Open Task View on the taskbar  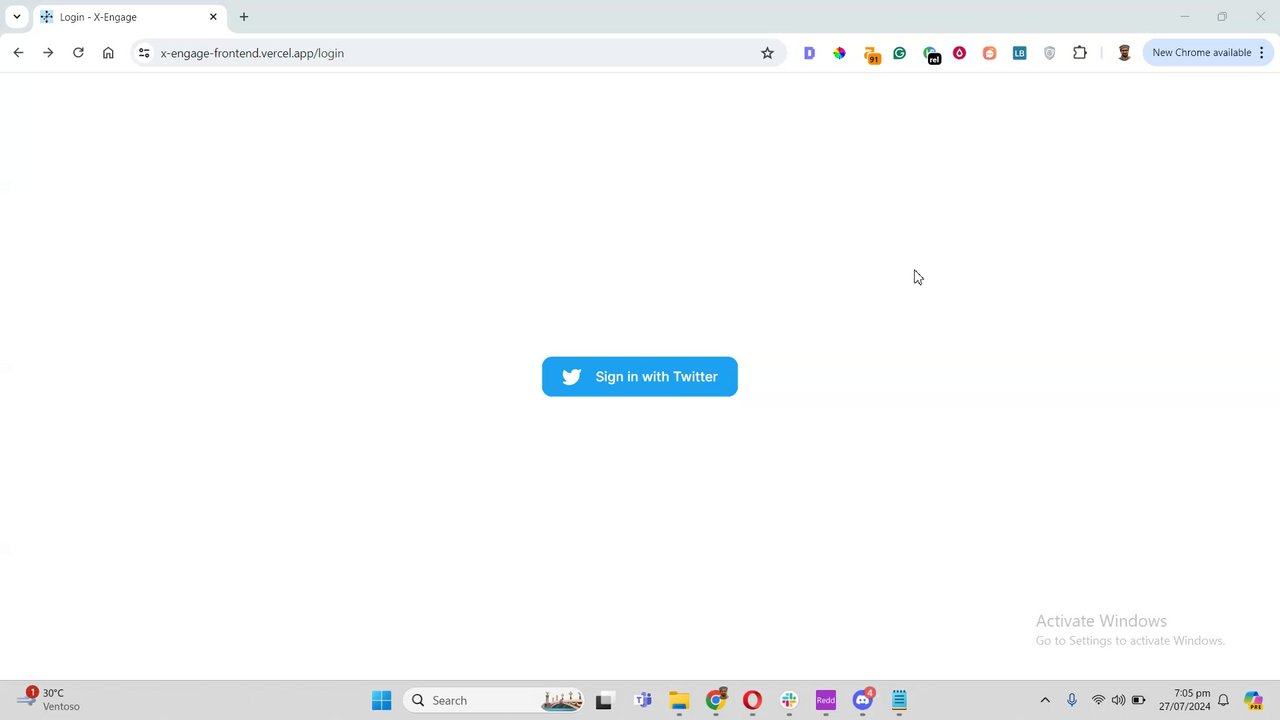(x=604, y=701)
